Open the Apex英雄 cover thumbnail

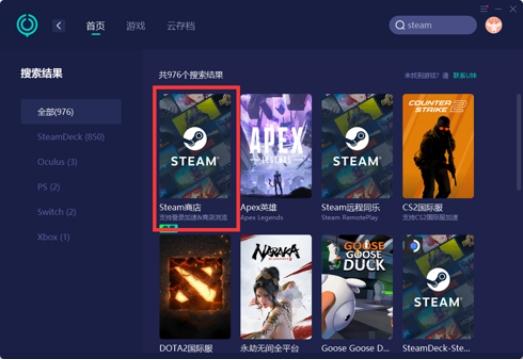[x=276, y=146]
